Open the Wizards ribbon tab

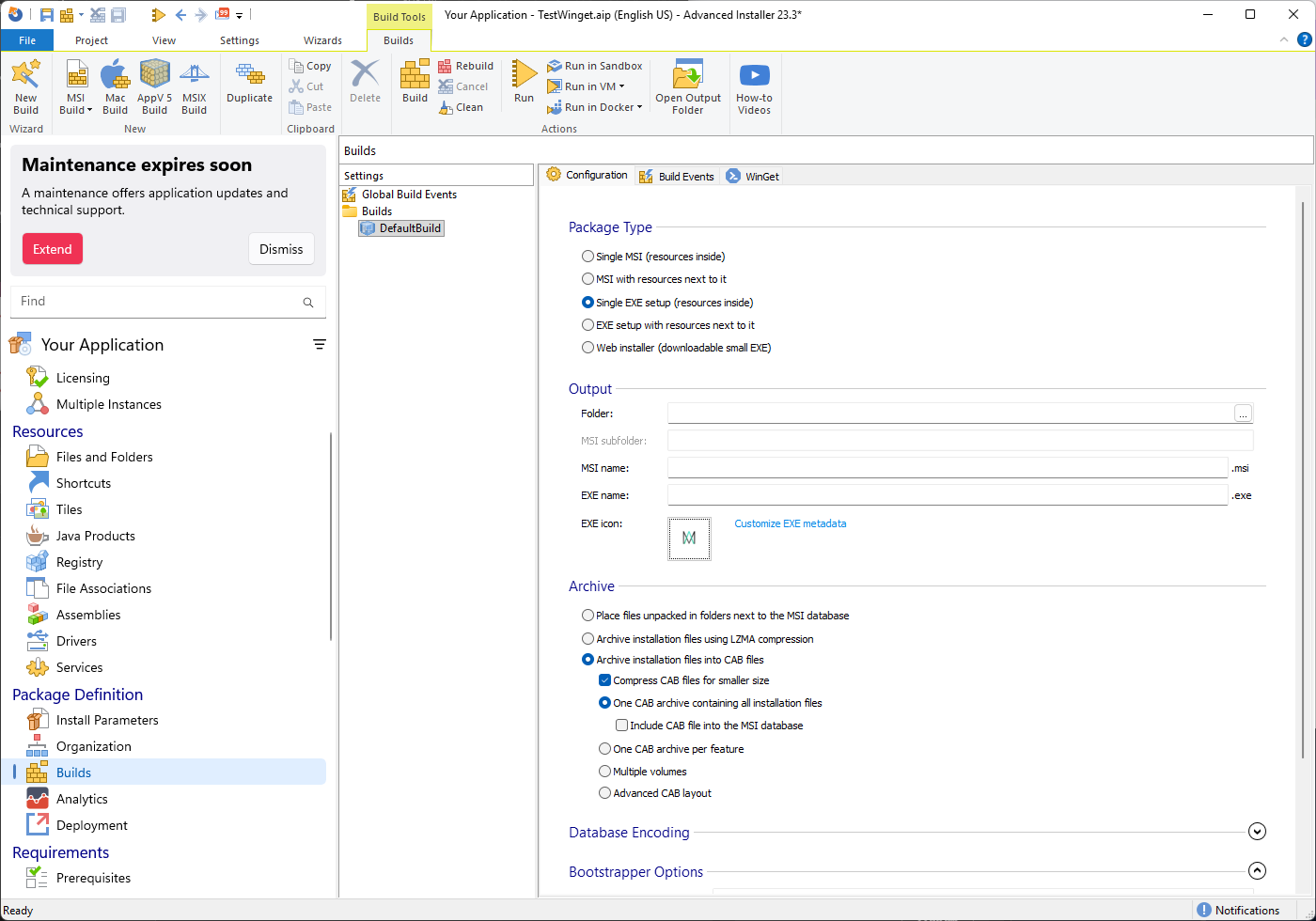click(322, 40)
